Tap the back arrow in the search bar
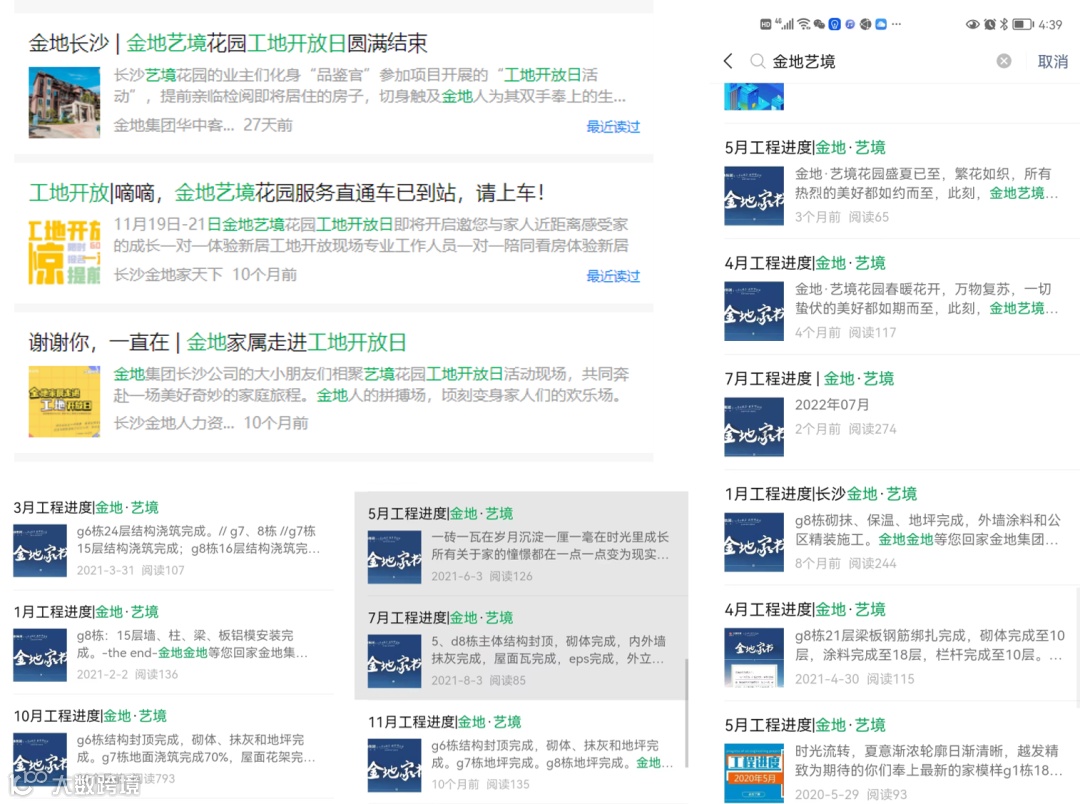Viewport: 1080px width, 804px height. pyautogui.click(x=728, y=61)
